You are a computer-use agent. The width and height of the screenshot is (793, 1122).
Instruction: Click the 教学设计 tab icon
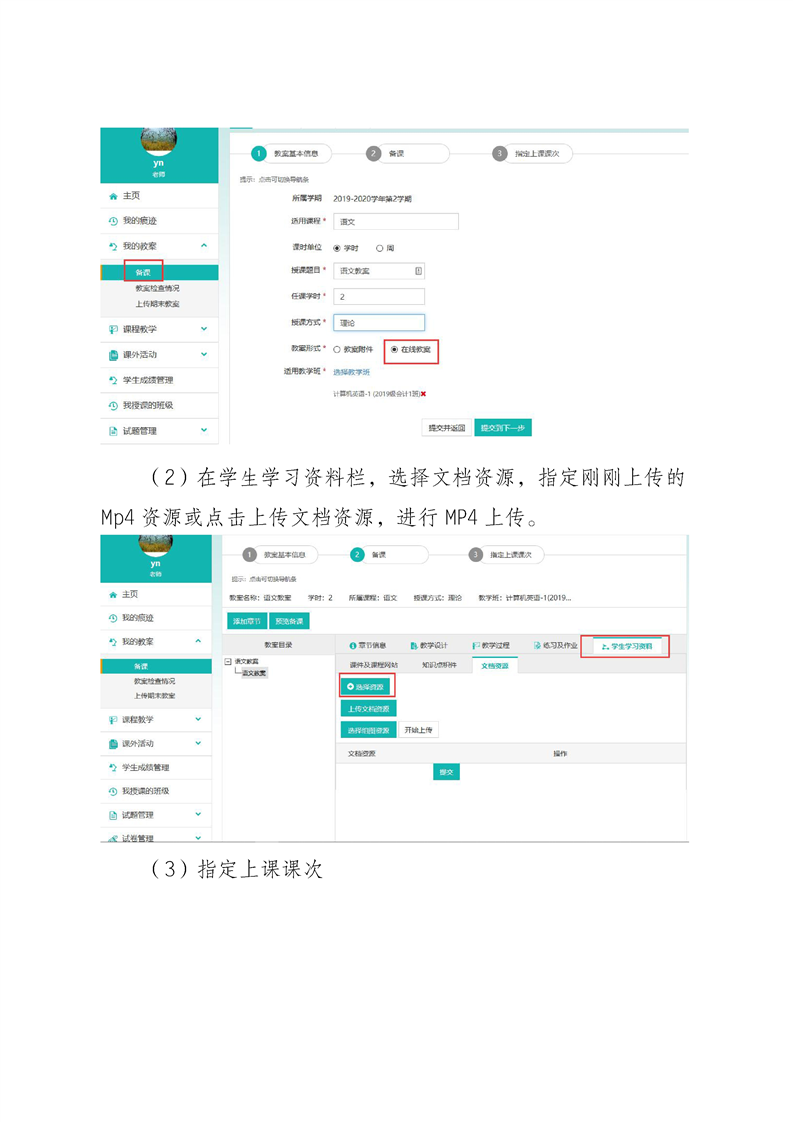tap(413, 646)
